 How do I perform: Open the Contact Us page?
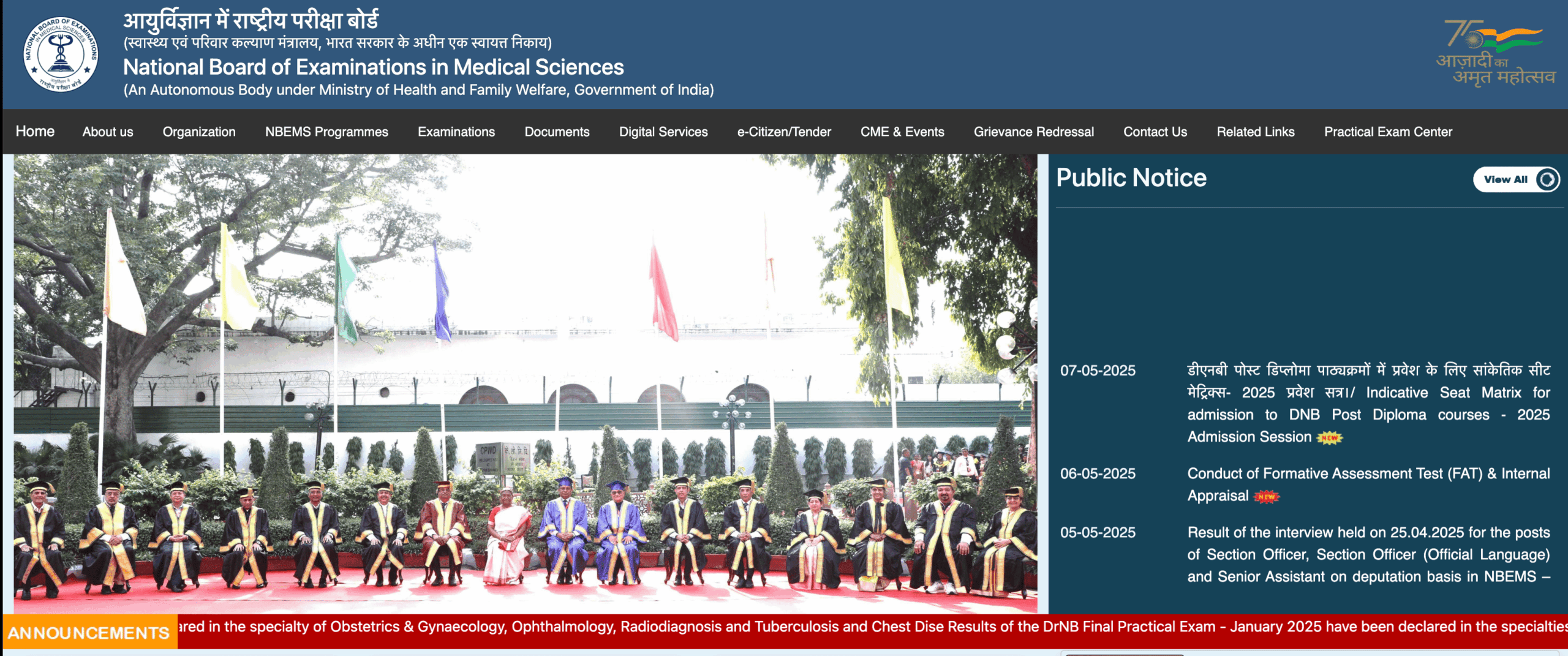(x=1155, y=132)
